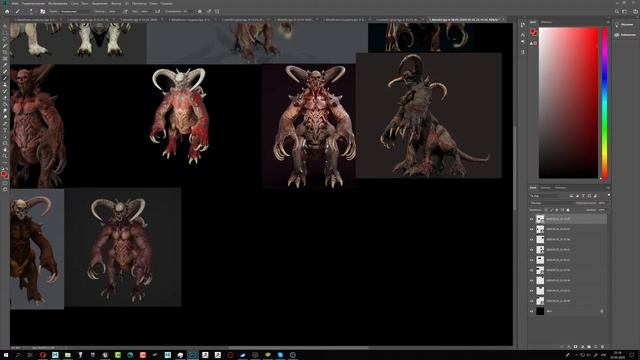This screenshot has width=640, height=360.
Task: Select the Eraser tool
Action: pos(5,98)
